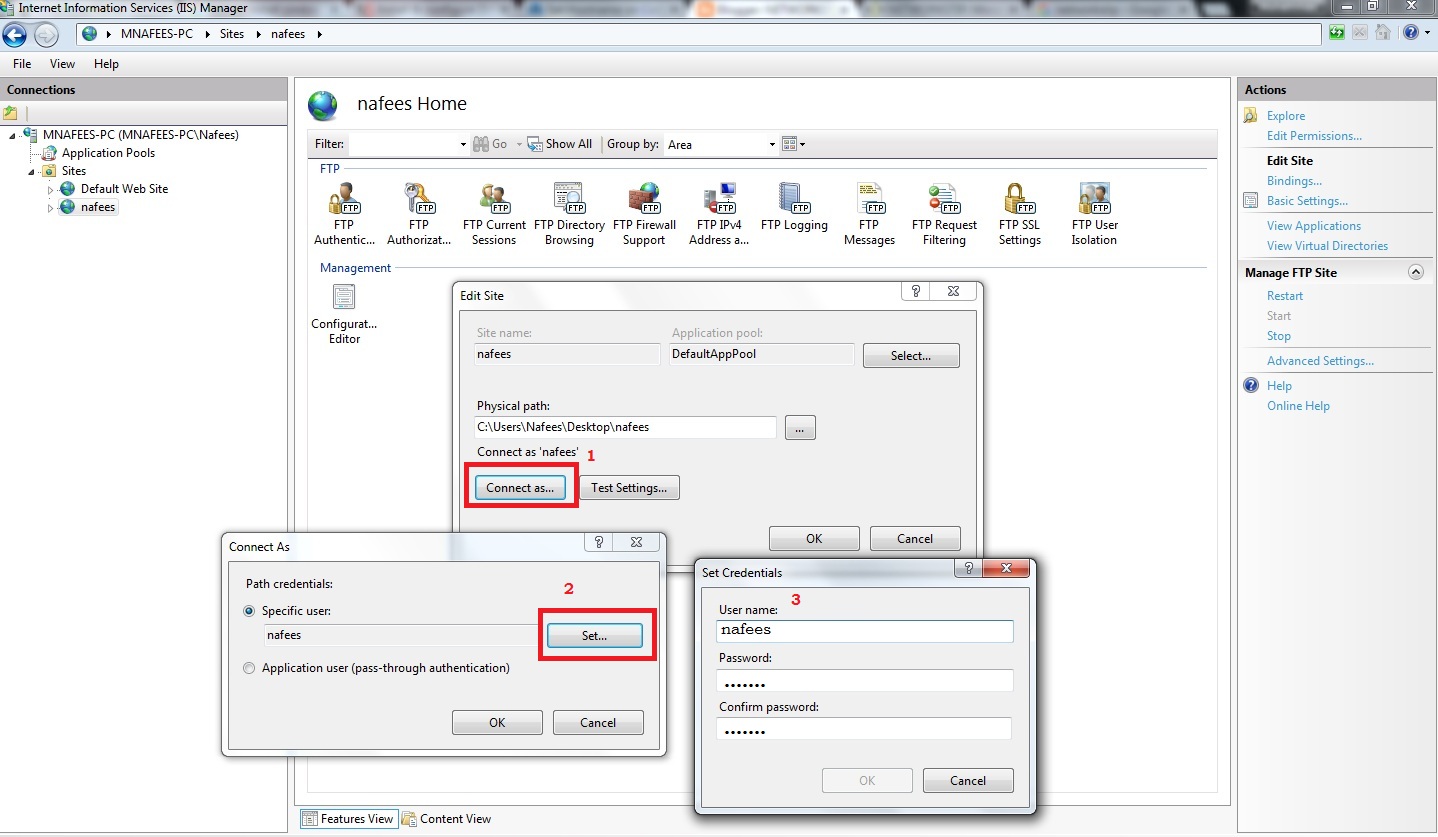The width and height of the screenshot is (1438, 837).
Task: Click the Edit Site help question mark
Action: pos(915,291)
